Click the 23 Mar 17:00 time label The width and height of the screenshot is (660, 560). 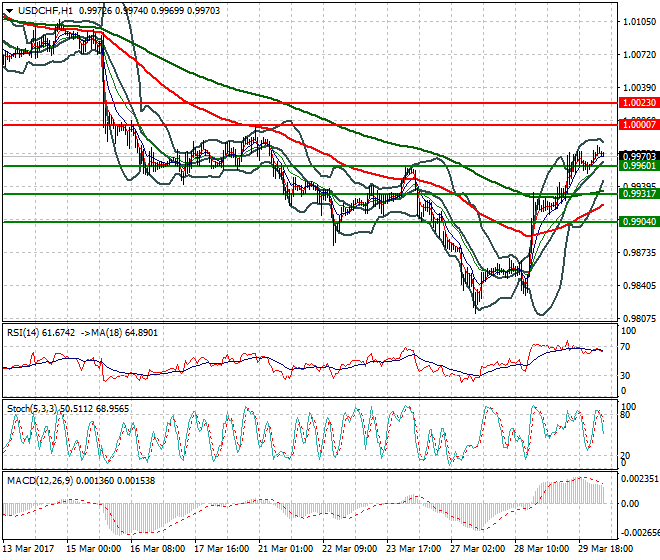413,549
